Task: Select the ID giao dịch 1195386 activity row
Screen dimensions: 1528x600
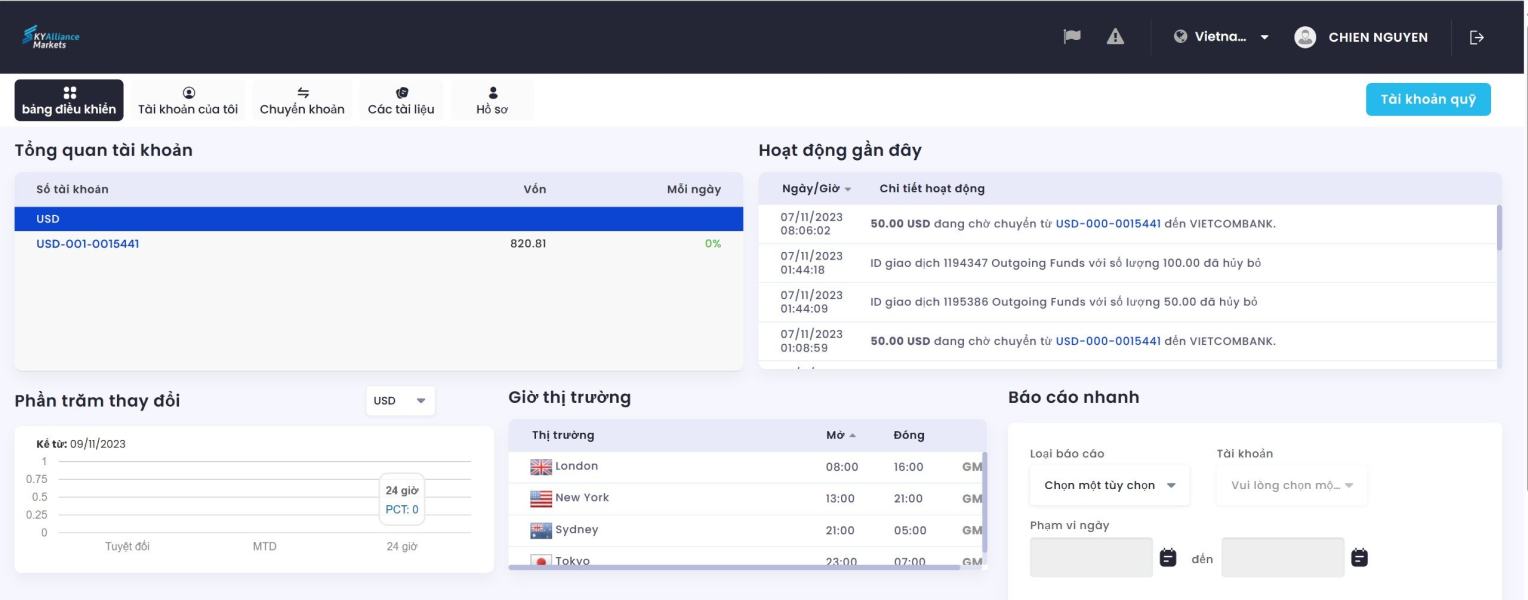Action: tap(1128, 302)
